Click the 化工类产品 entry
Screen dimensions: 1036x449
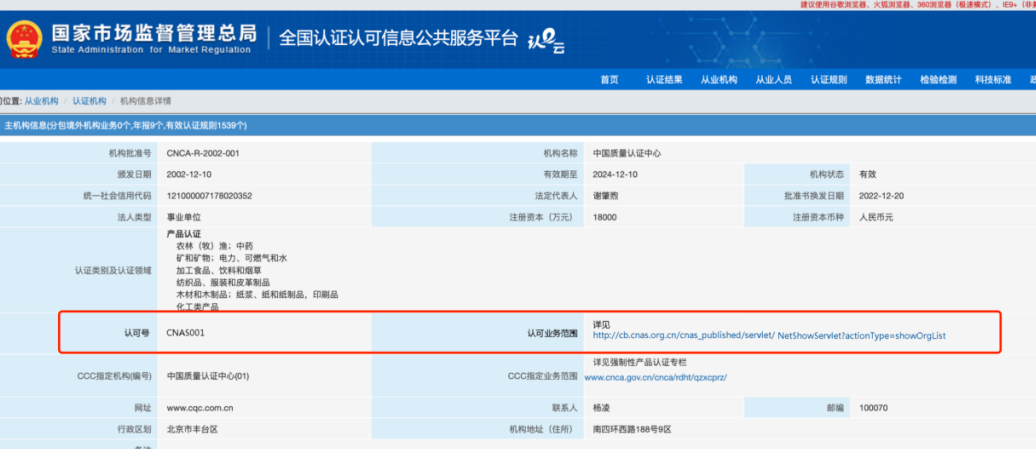[x=197, y=306]
